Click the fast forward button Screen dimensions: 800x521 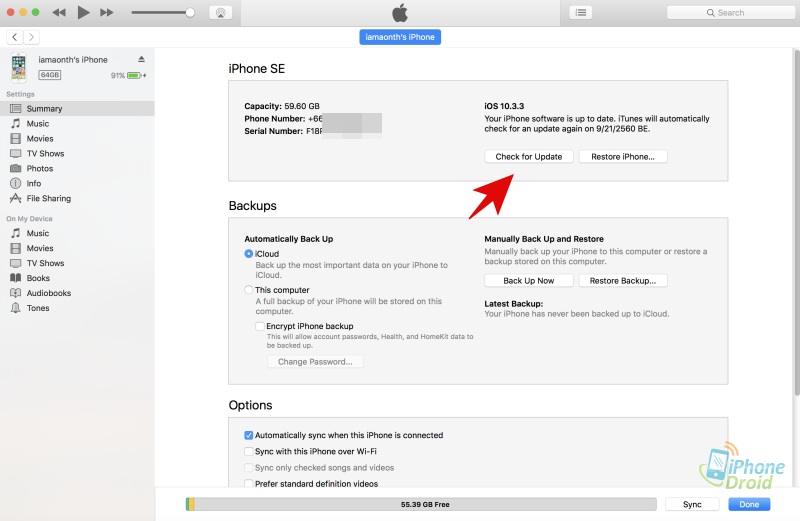(x=109, y=13)
